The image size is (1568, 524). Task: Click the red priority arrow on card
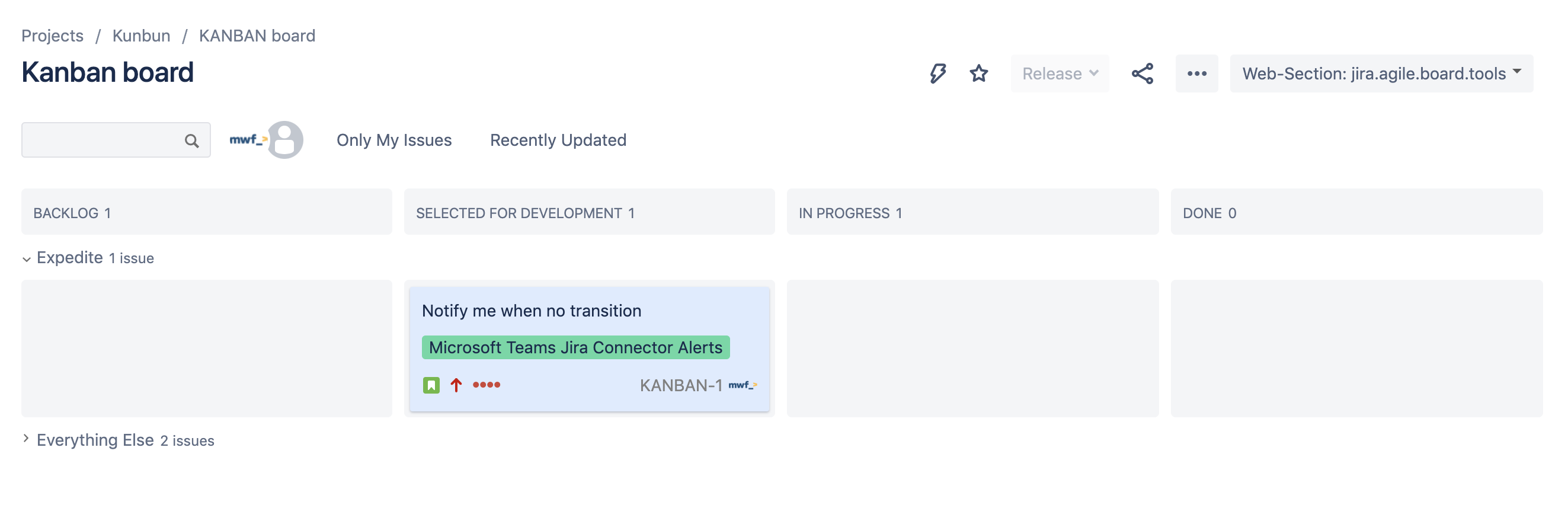pyautogui.click(x=456, y=385)
